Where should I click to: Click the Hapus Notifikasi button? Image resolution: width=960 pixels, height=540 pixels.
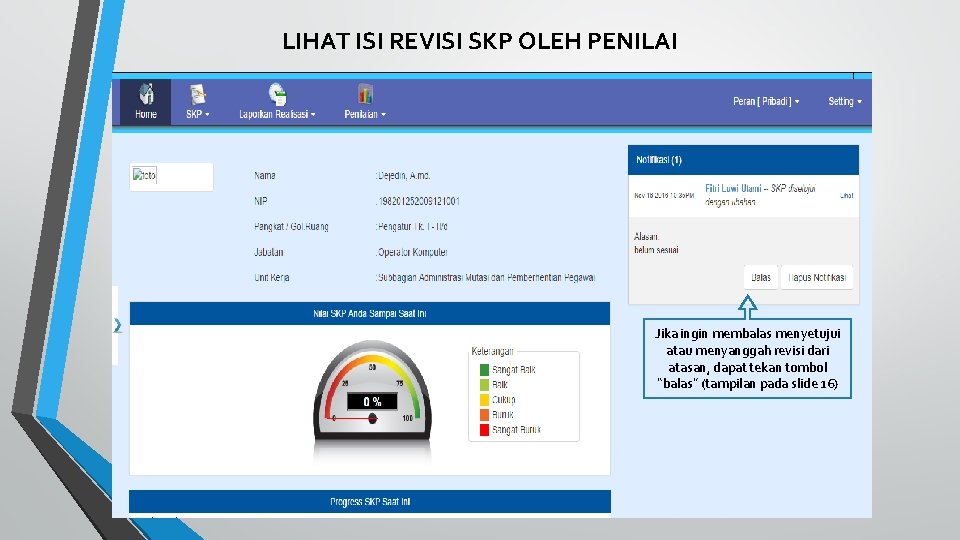tap(817, 277)
